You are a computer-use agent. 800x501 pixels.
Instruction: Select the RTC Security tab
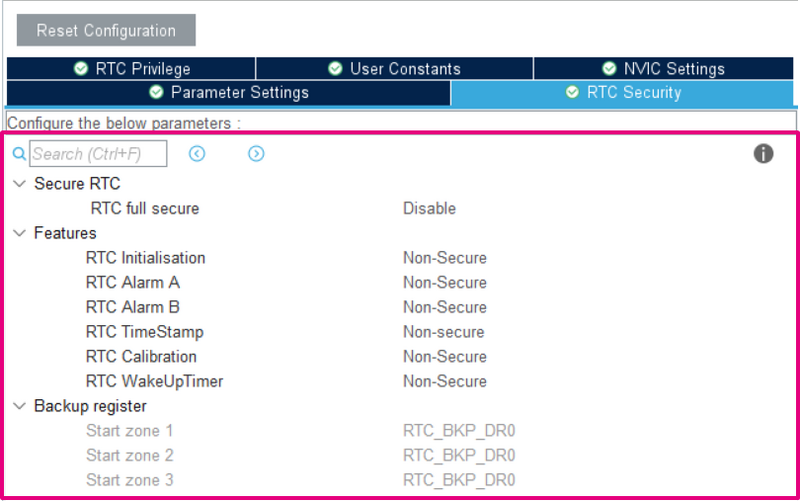622,92
